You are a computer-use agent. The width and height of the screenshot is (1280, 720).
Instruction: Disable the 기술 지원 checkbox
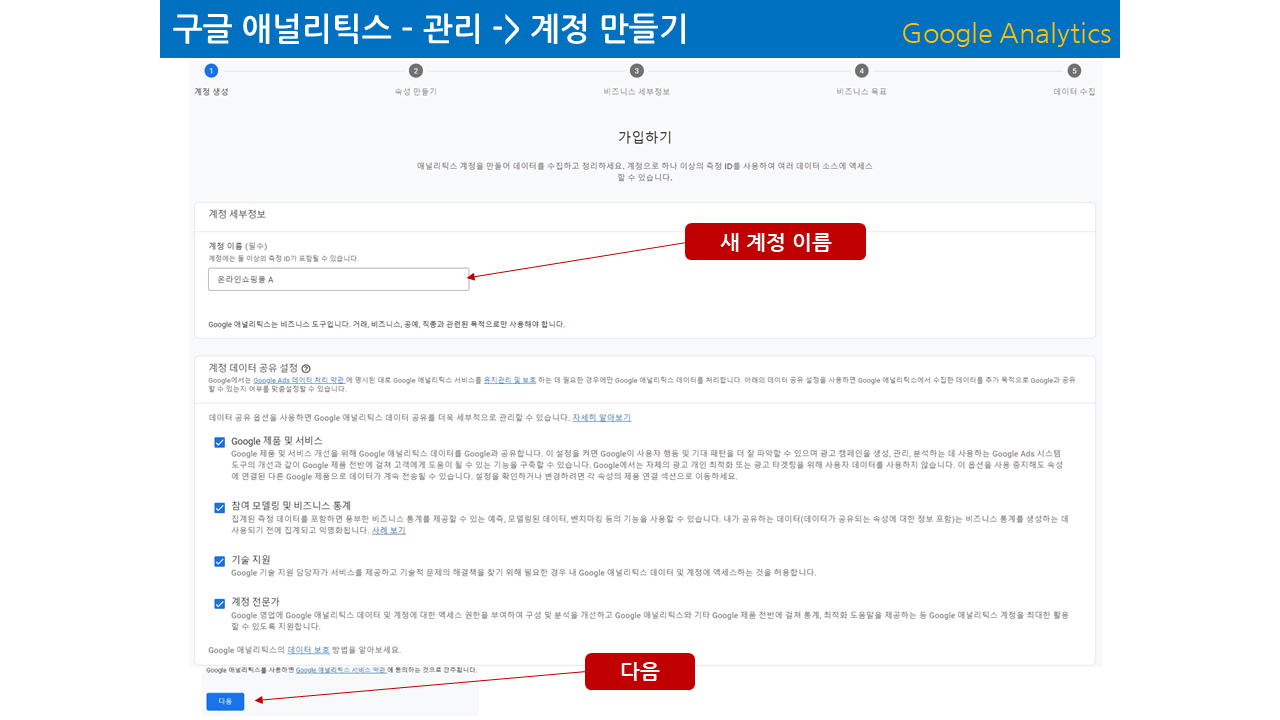coord(219,561)
